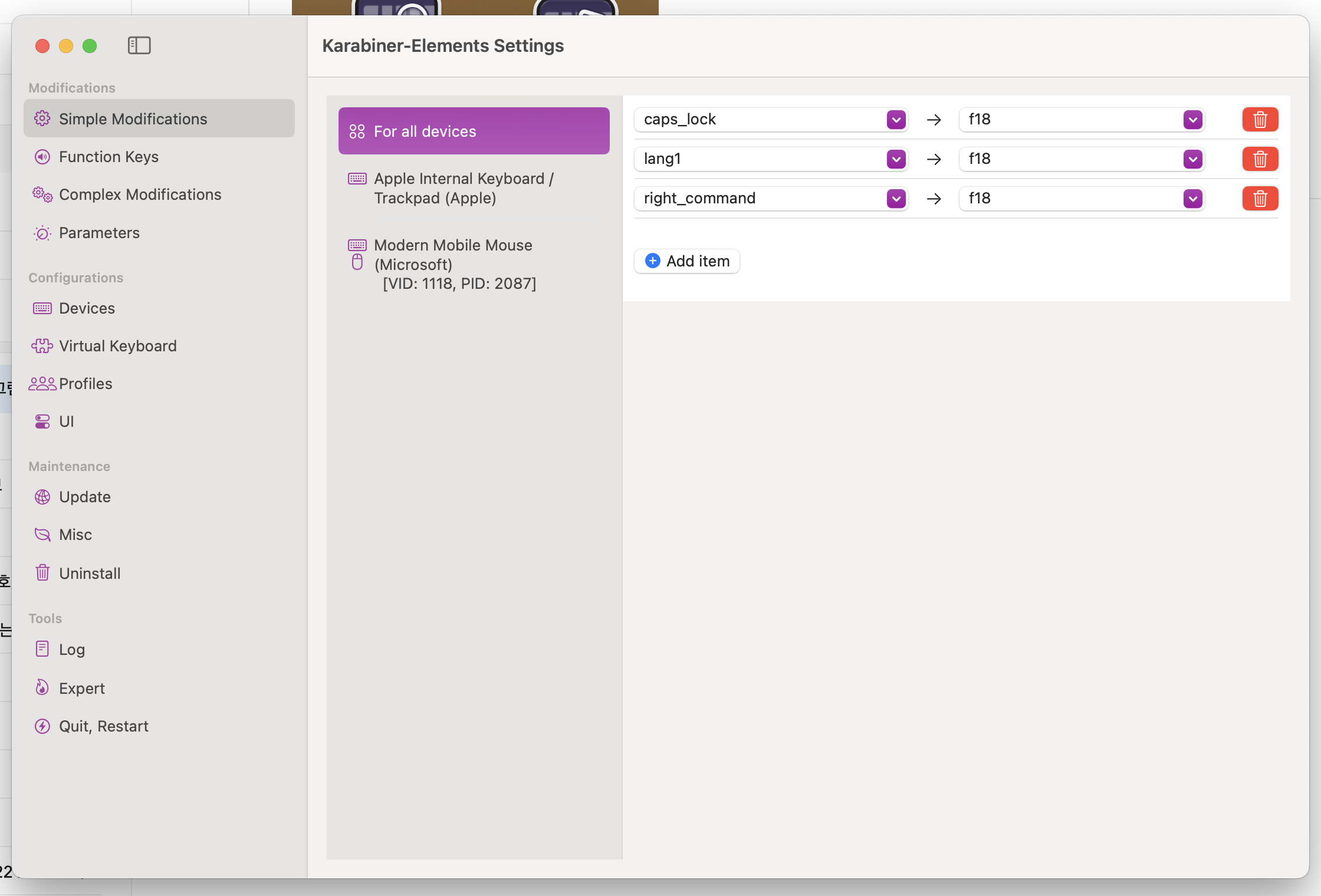This screenshot has width=1321, height=896.
Task: Click the Virtual Keyboard puzzle icon
Action: click(42, 346)
